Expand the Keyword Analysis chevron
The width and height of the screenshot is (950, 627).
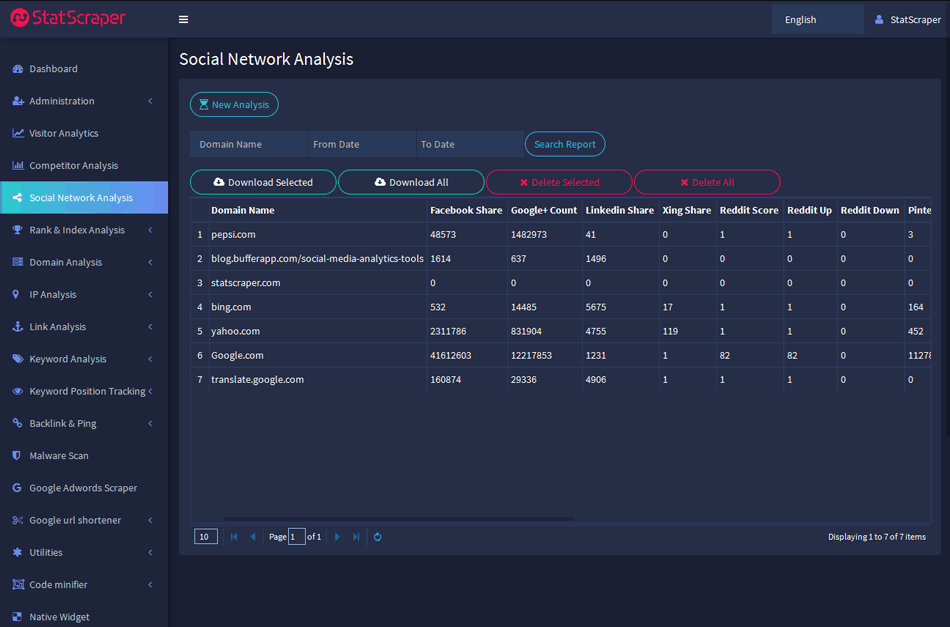(150, 359)
